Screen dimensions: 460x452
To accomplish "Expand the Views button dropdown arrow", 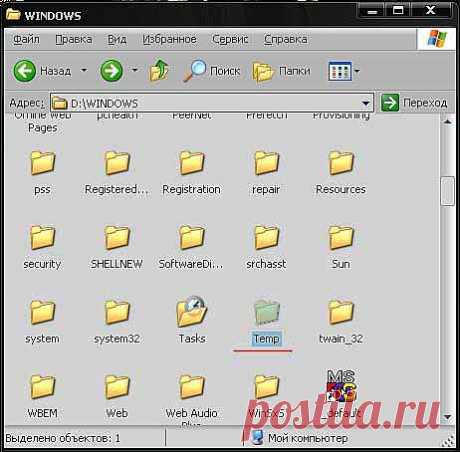I will [x=357, y=71].
